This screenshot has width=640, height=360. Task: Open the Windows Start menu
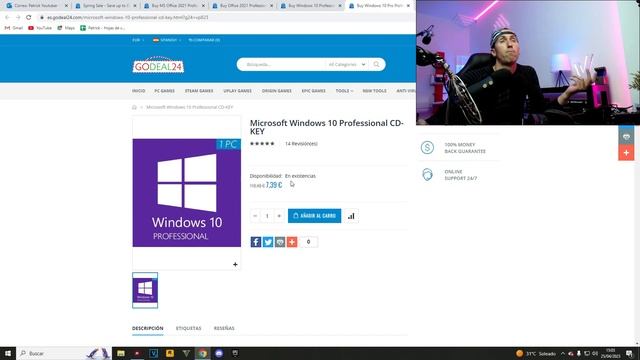pyautogui.click(x=8, y=353)
